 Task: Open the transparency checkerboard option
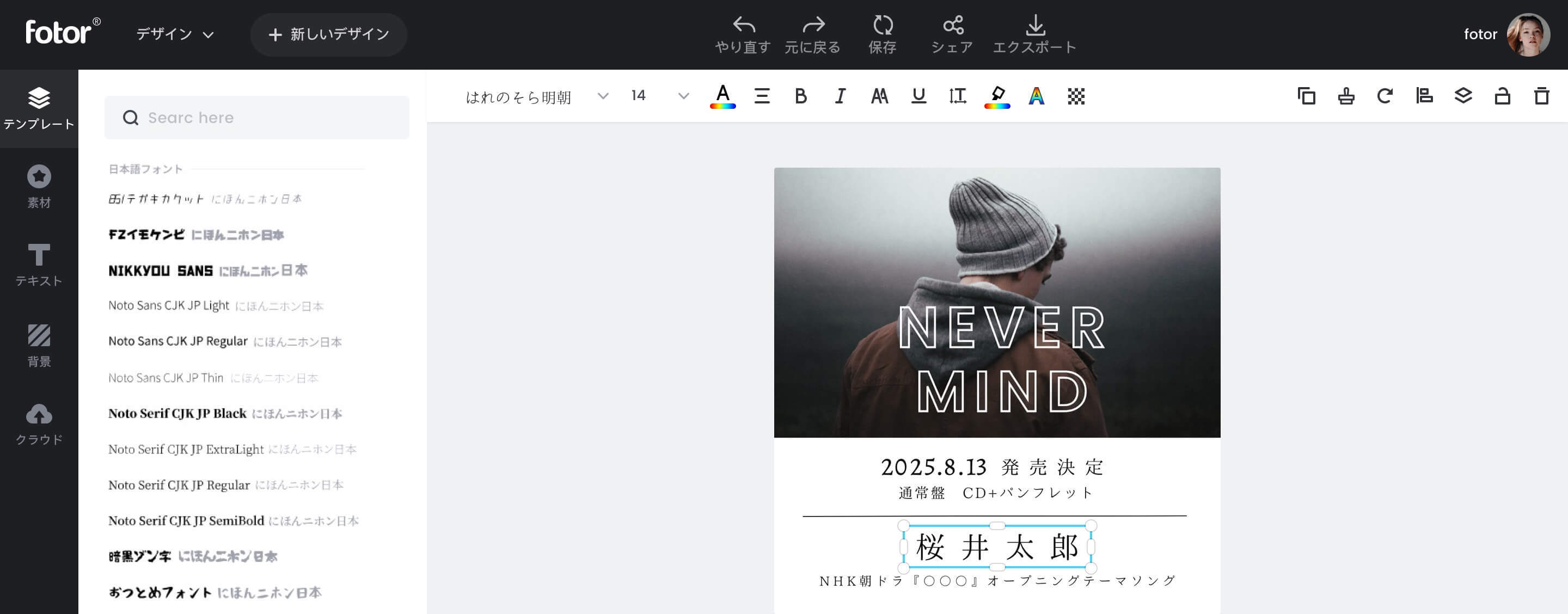[1076, 96]
